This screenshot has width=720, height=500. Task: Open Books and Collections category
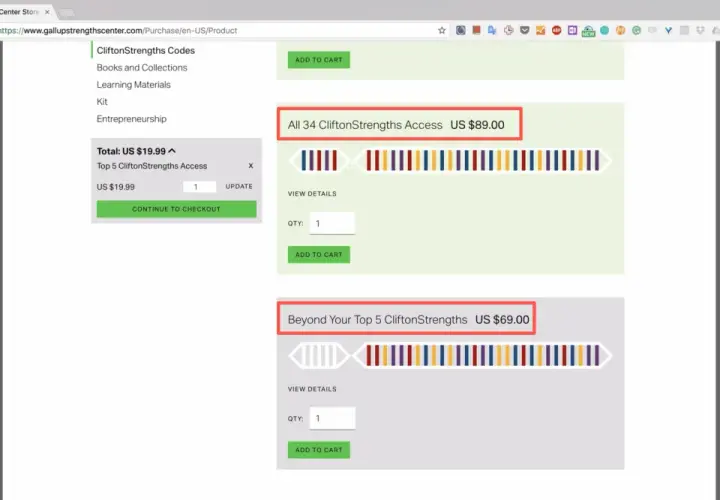point(142,67)
